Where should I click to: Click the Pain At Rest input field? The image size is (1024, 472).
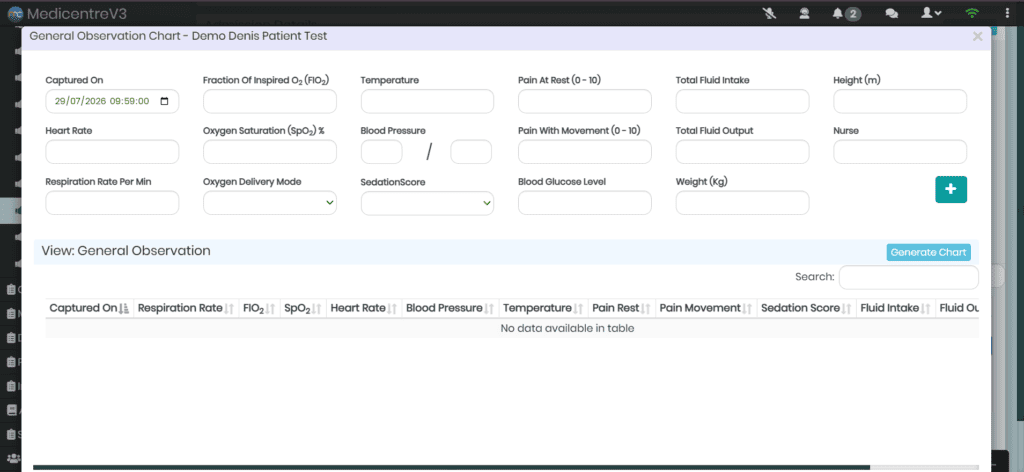coord(584,101)
